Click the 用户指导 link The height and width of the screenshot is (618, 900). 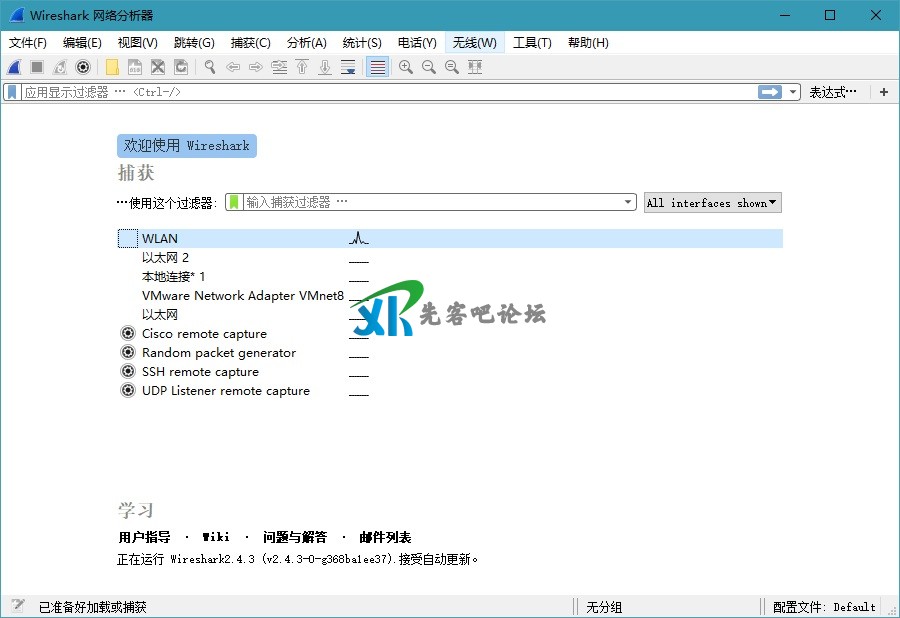[144, 537]
